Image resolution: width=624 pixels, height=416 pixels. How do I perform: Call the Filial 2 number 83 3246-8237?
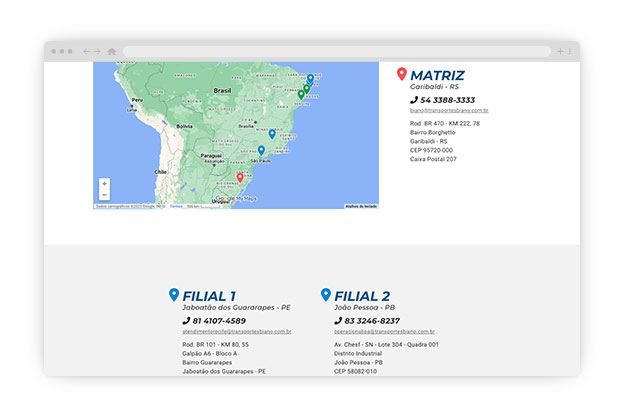(x=372, y=321)
